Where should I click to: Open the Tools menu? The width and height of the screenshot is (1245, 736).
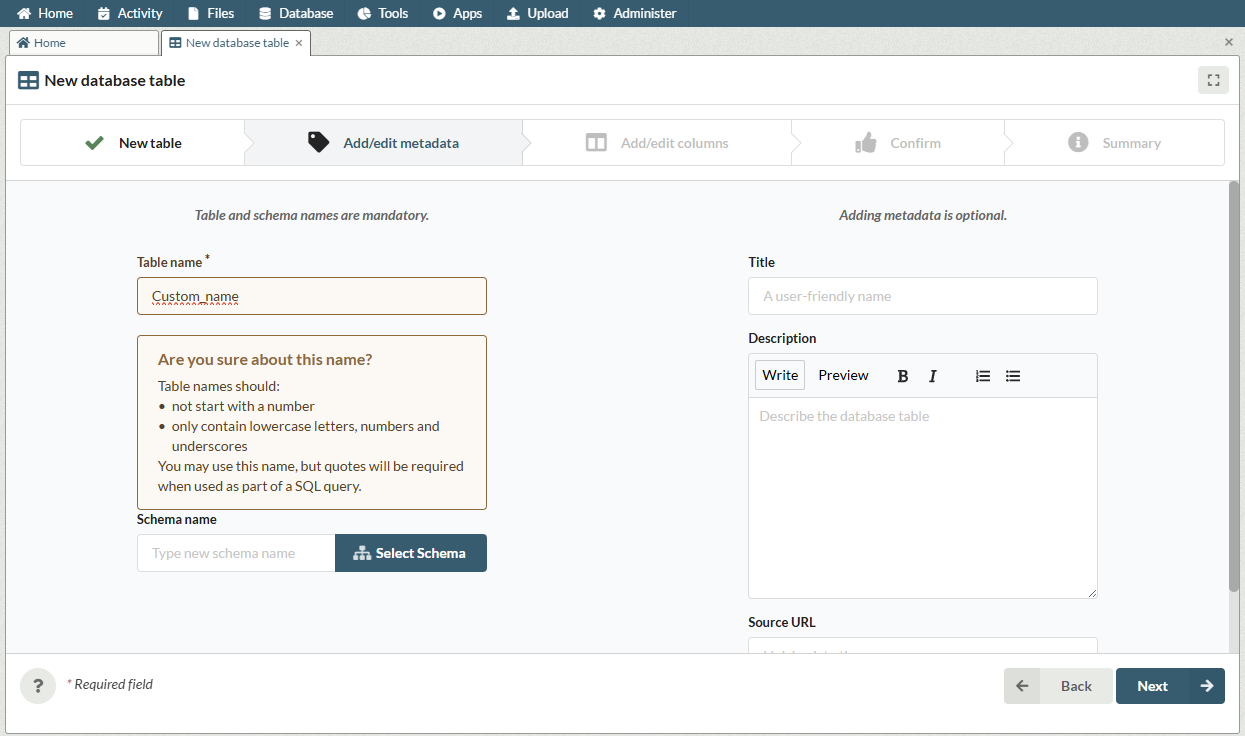pyautogui.click(x=383, y=13)
